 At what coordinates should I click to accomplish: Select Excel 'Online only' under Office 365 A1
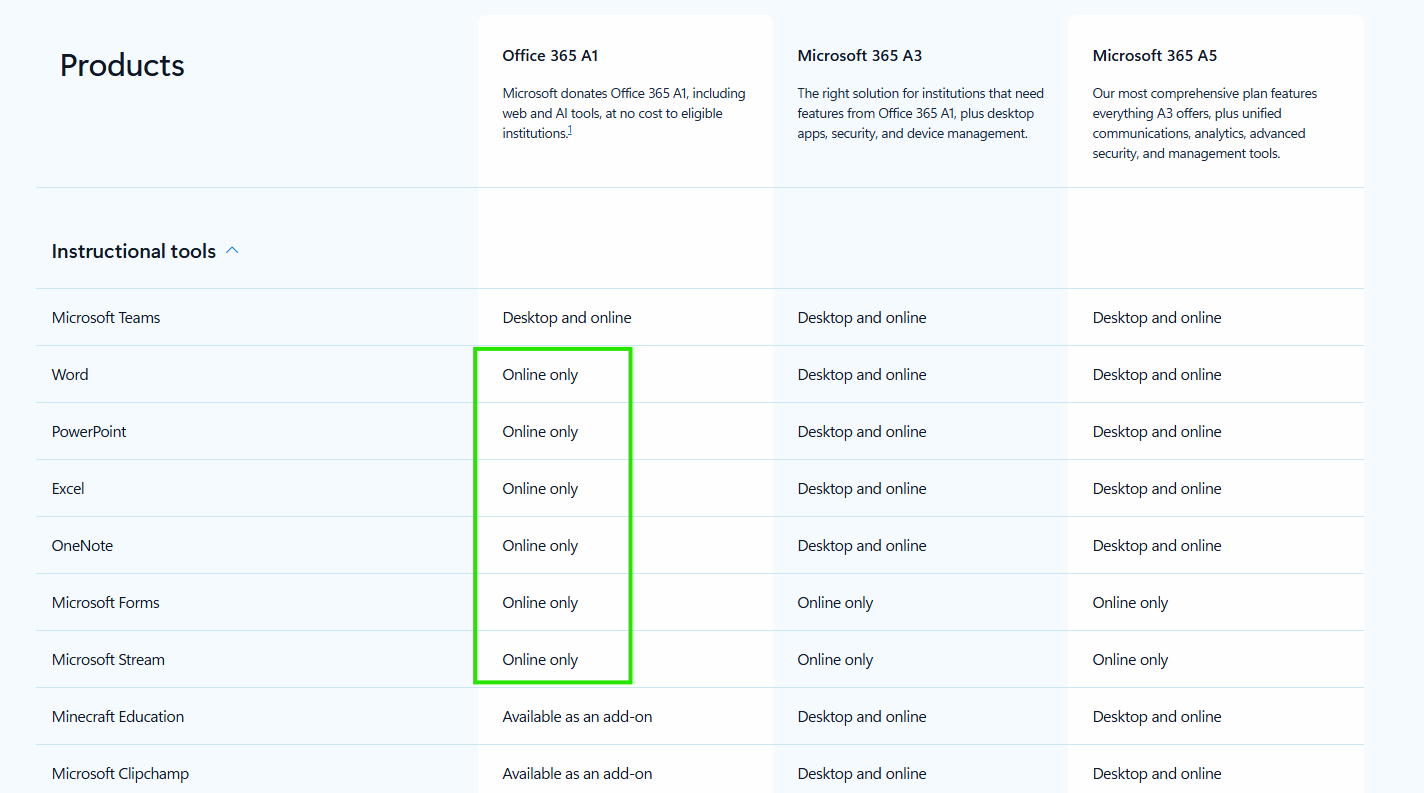click(540, 489)
